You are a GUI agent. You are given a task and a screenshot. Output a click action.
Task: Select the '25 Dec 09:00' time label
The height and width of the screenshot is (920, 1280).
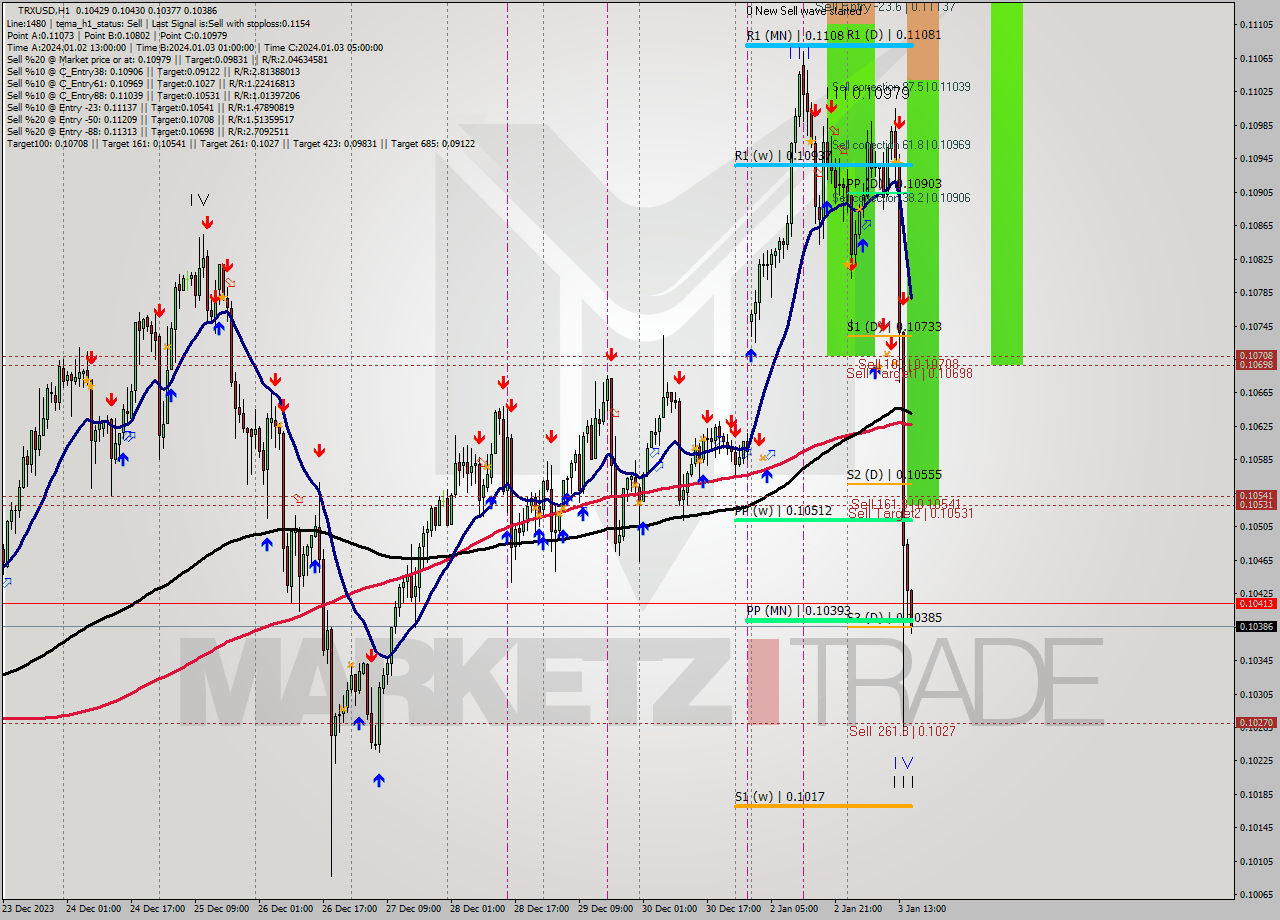219,909
